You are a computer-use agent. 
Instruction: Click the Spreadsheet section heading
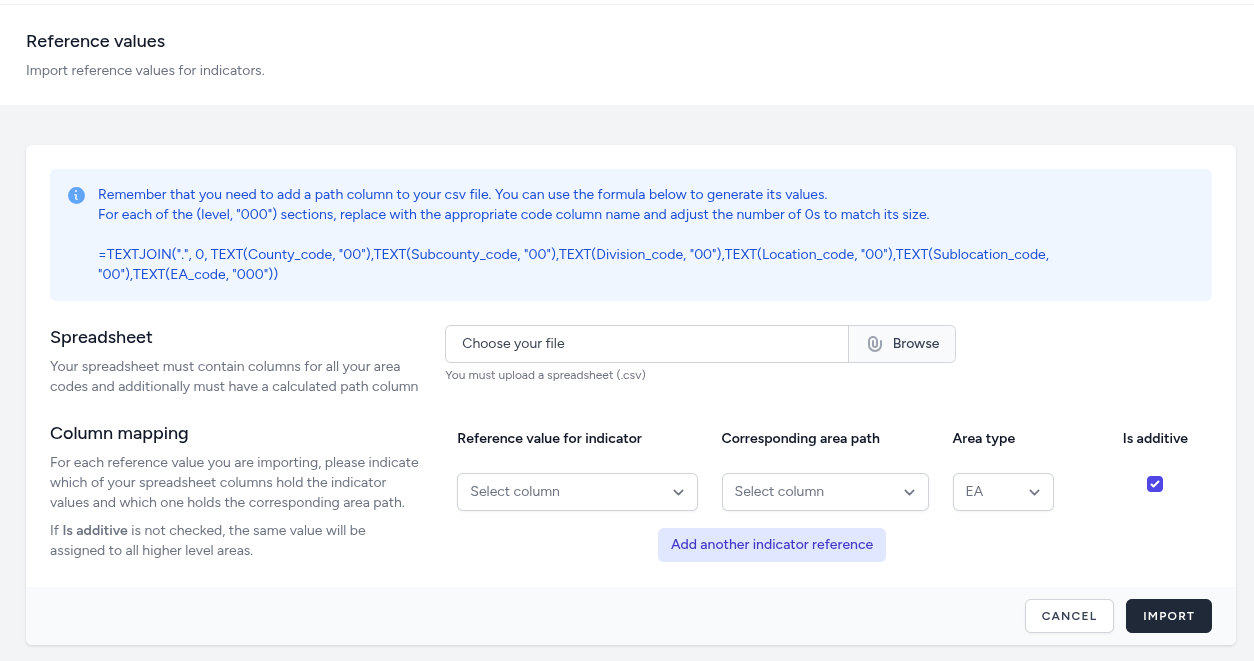(x=101, y=338)
